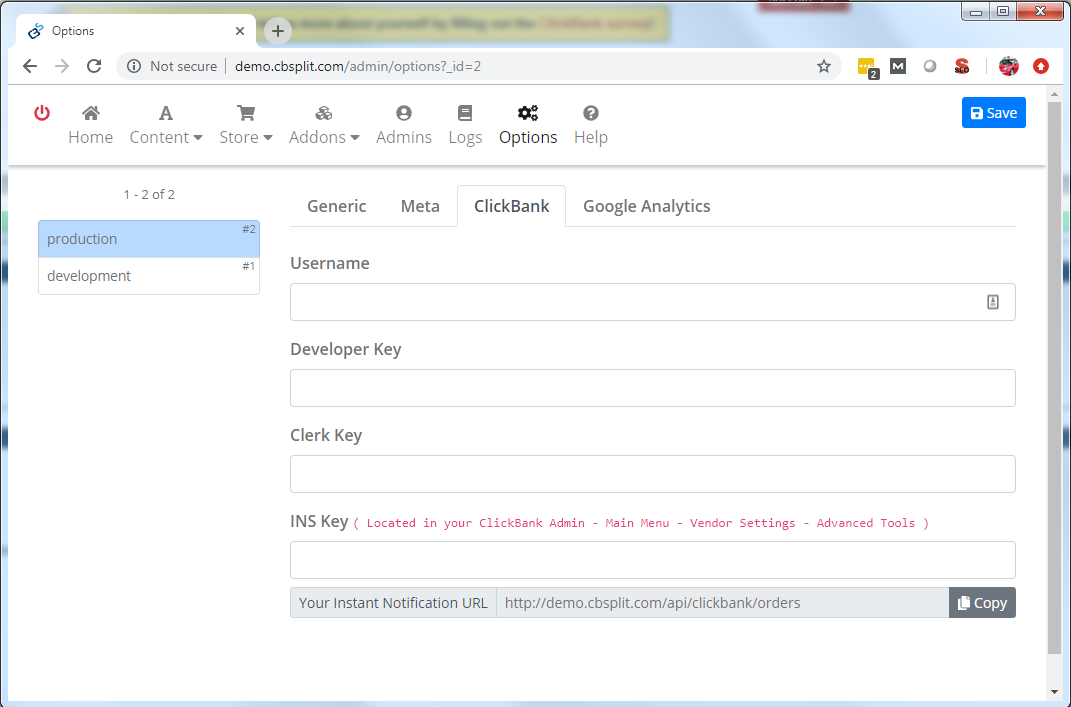The height and width of the screenshot is (707, 1071).
Task: Open a new browser tab
Action: pos(278,31)
